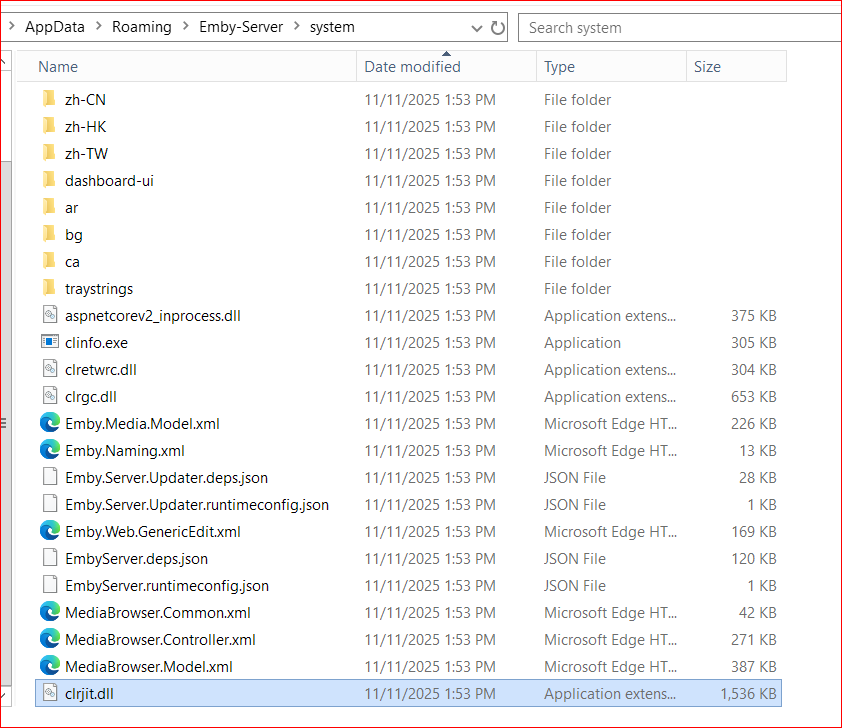Click the dashboard-ui folder icon
Viewport: 842px width, 728px height.
tap(49, 180)
